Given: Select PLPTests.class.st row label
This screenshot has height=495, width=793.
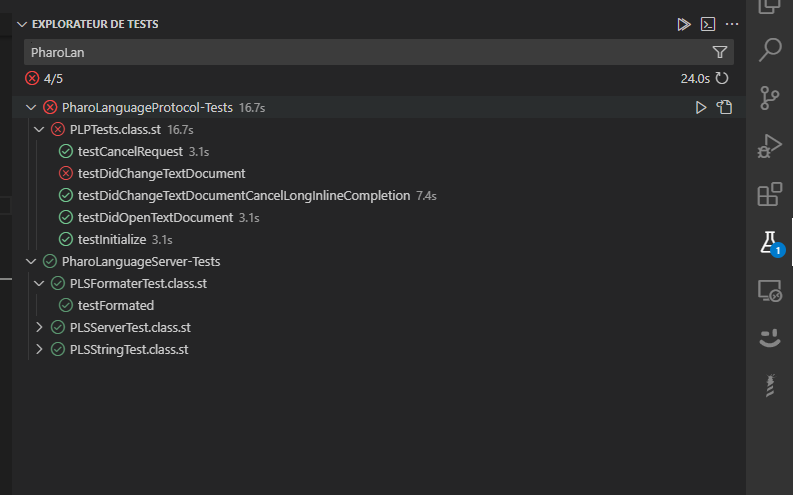Looking at the screenshot, I should 115,129.
